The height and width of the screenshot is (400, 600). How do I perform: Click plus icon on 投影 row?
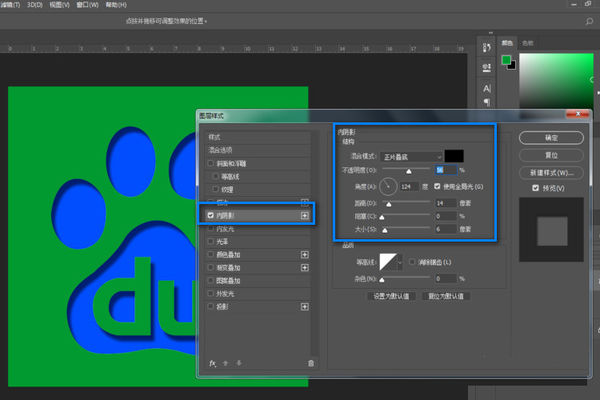tap(305, 307)
